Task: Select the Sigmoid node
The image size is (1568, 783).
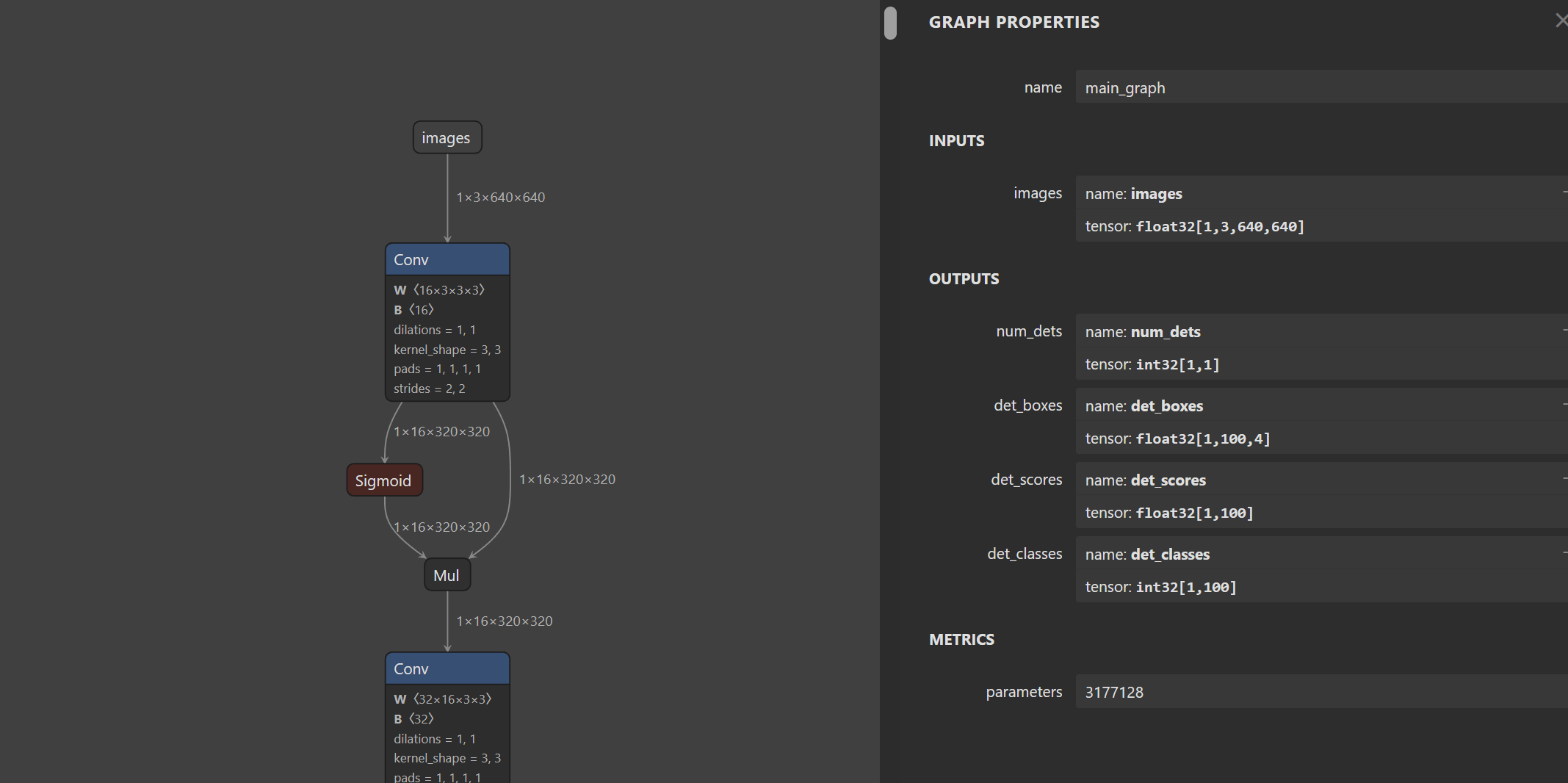Action: [384, 480]
